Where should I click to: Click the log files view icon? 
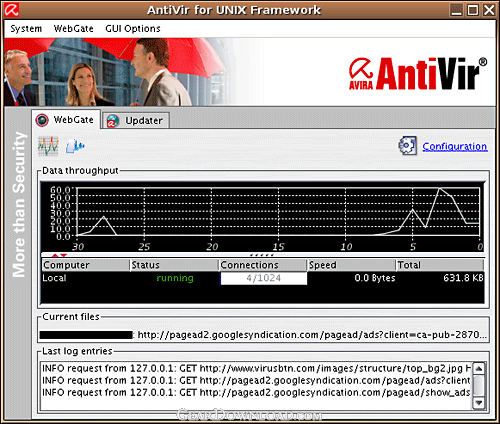point(75,146)
